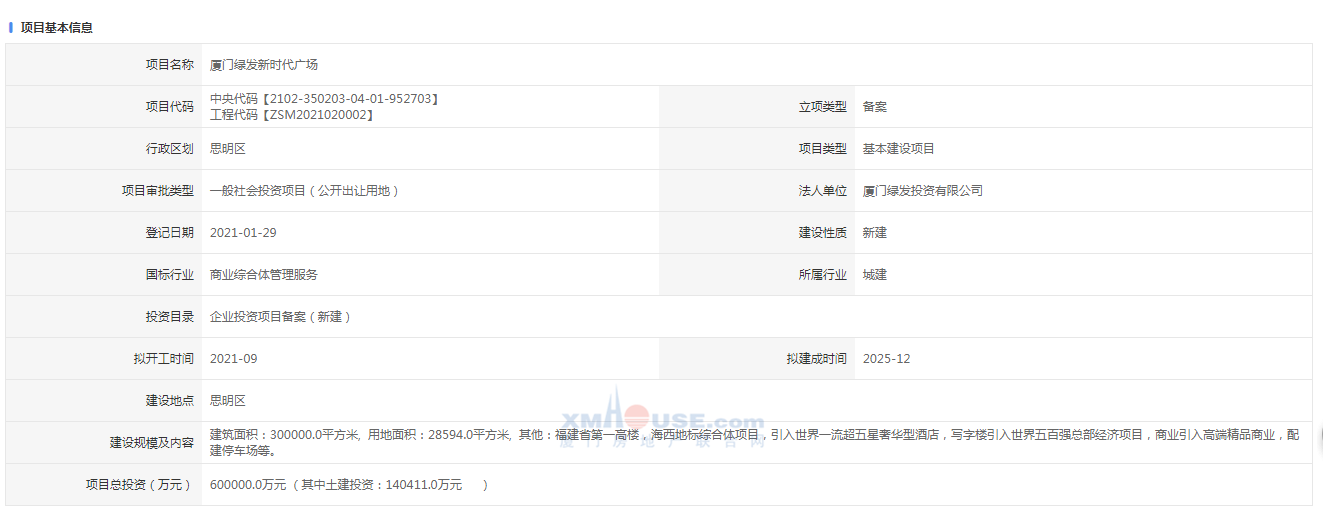
Task: Click engineering code ZSM2021020002
Action: 317,115
